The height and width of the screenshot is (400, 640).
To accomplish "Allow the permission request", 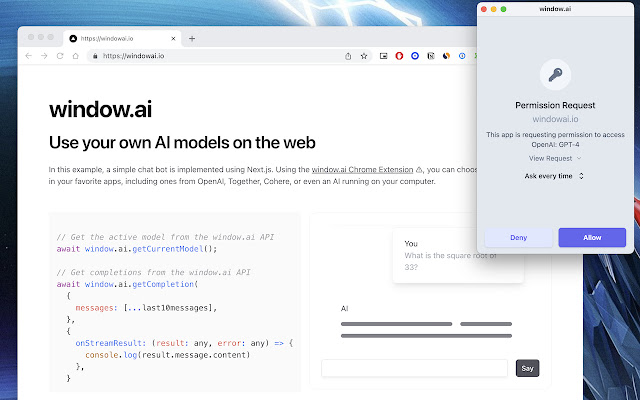I will click(592, 238).
